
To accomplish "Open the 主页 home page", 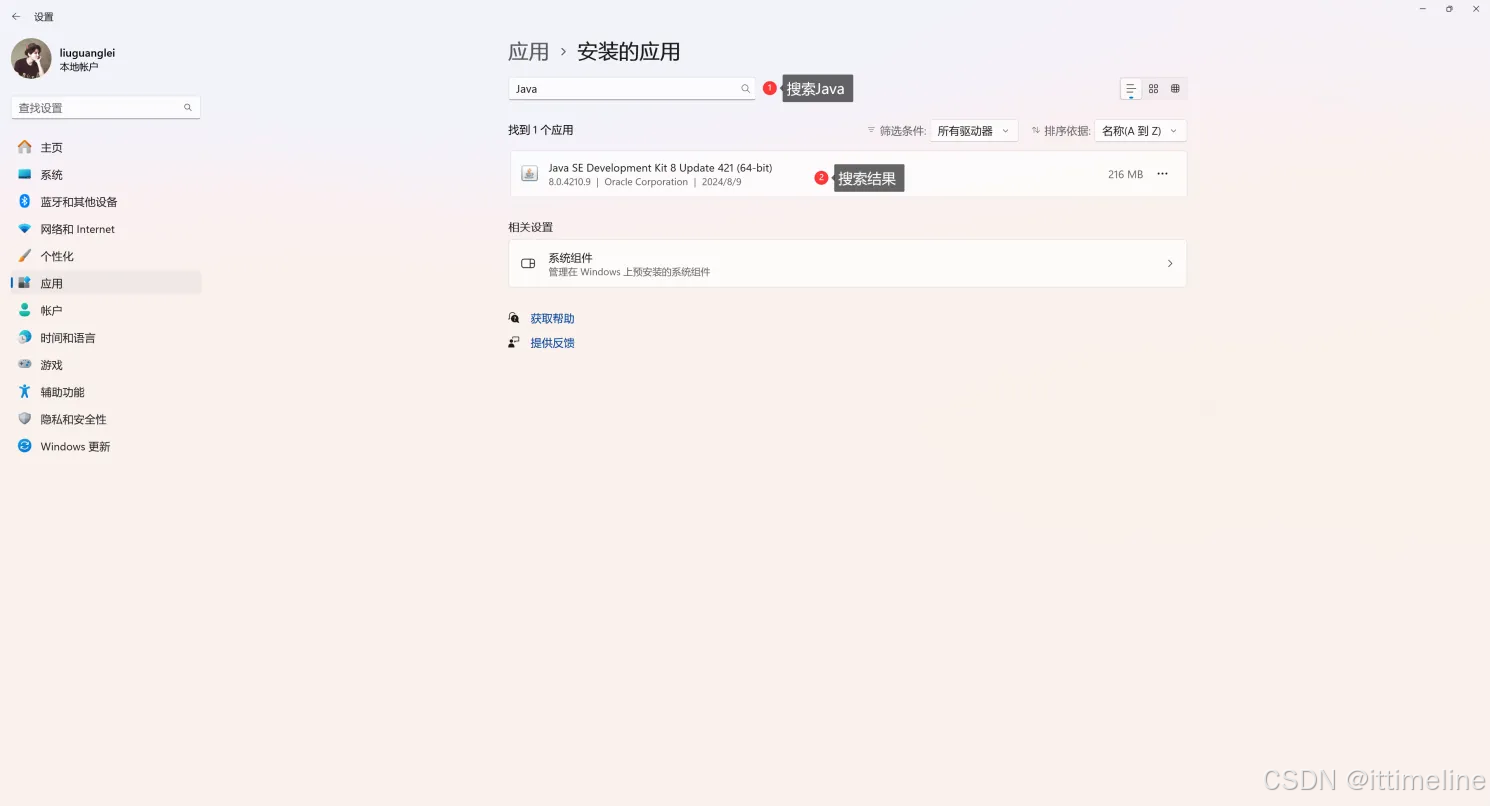I will click(x=106, y=147).
